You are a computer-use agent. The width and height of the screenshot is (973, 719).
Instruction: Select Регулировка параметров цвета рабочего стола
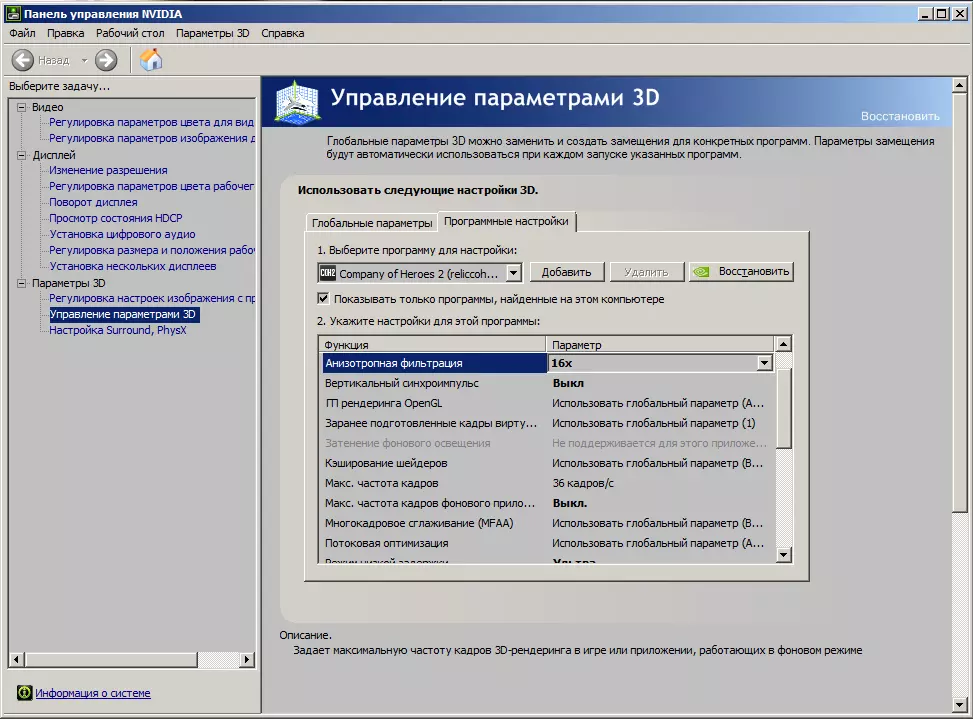pyautogui.click(x=151, y=186)
